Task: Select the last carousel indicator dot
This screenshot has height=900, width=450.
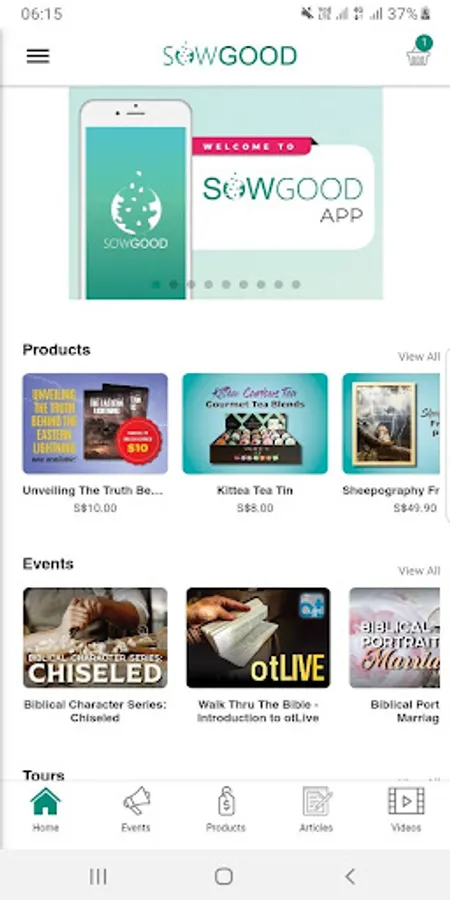Action: click(296, 285)
